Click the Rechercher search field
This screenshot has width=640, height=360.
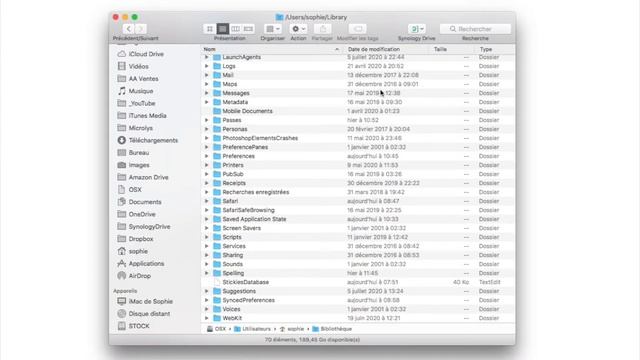click(475, 29)
